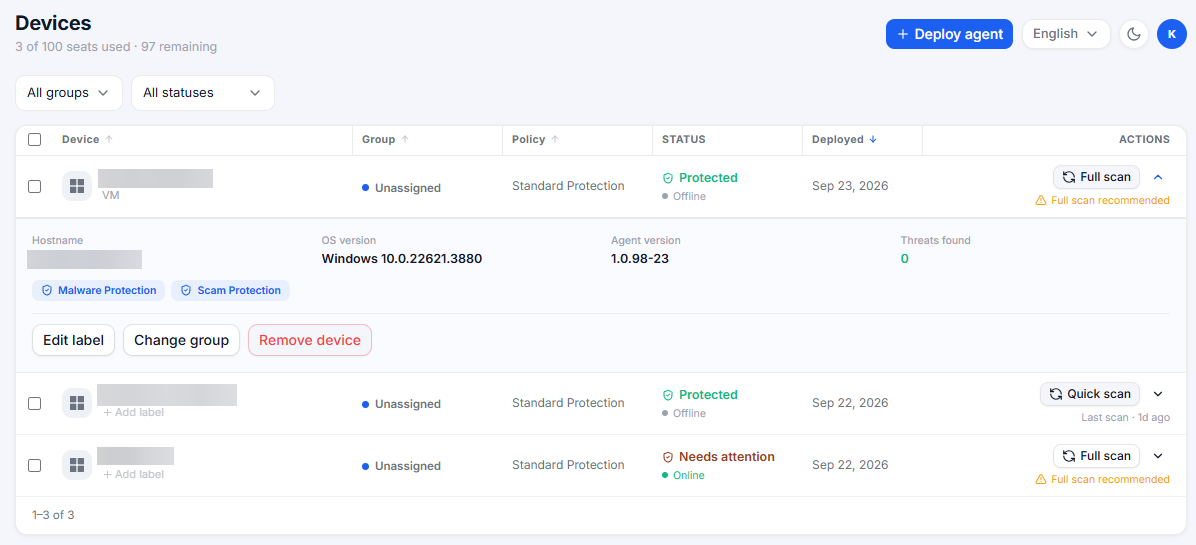The image size is (1196, 545).
Task: Click the Scam Protection badge
Action: coord(230,290)
